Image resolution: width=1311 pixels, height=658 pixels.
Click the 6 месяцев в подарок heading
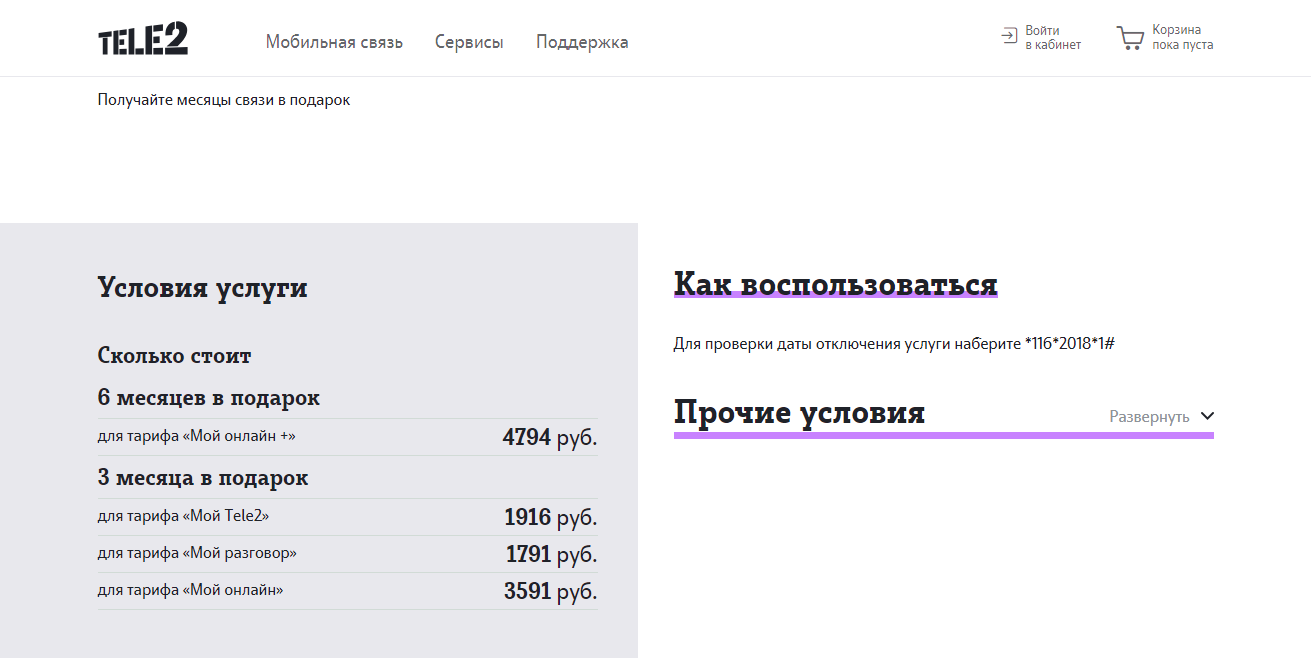[209, 398]
